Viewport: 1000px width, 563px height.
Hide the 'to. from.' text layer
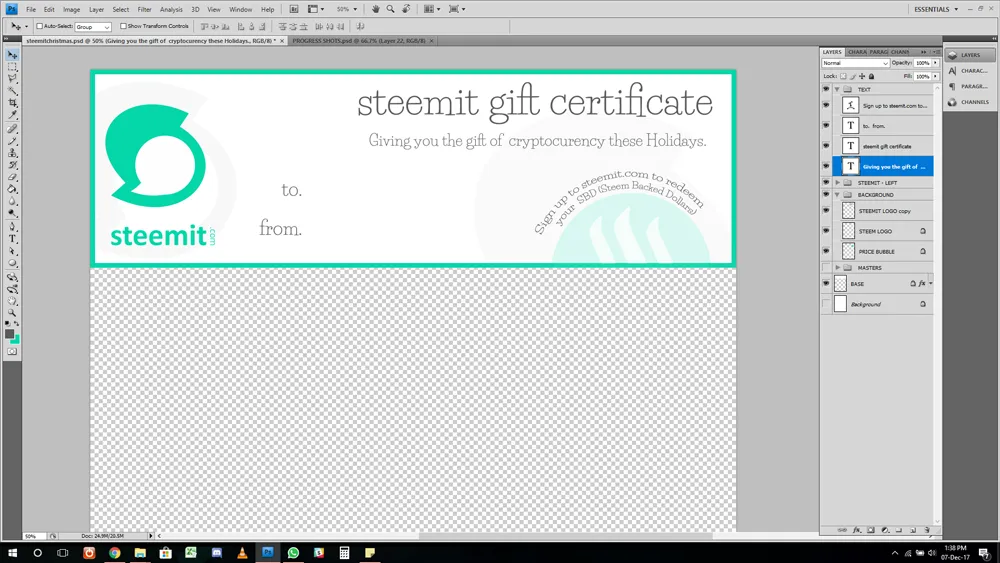point(826,126)
